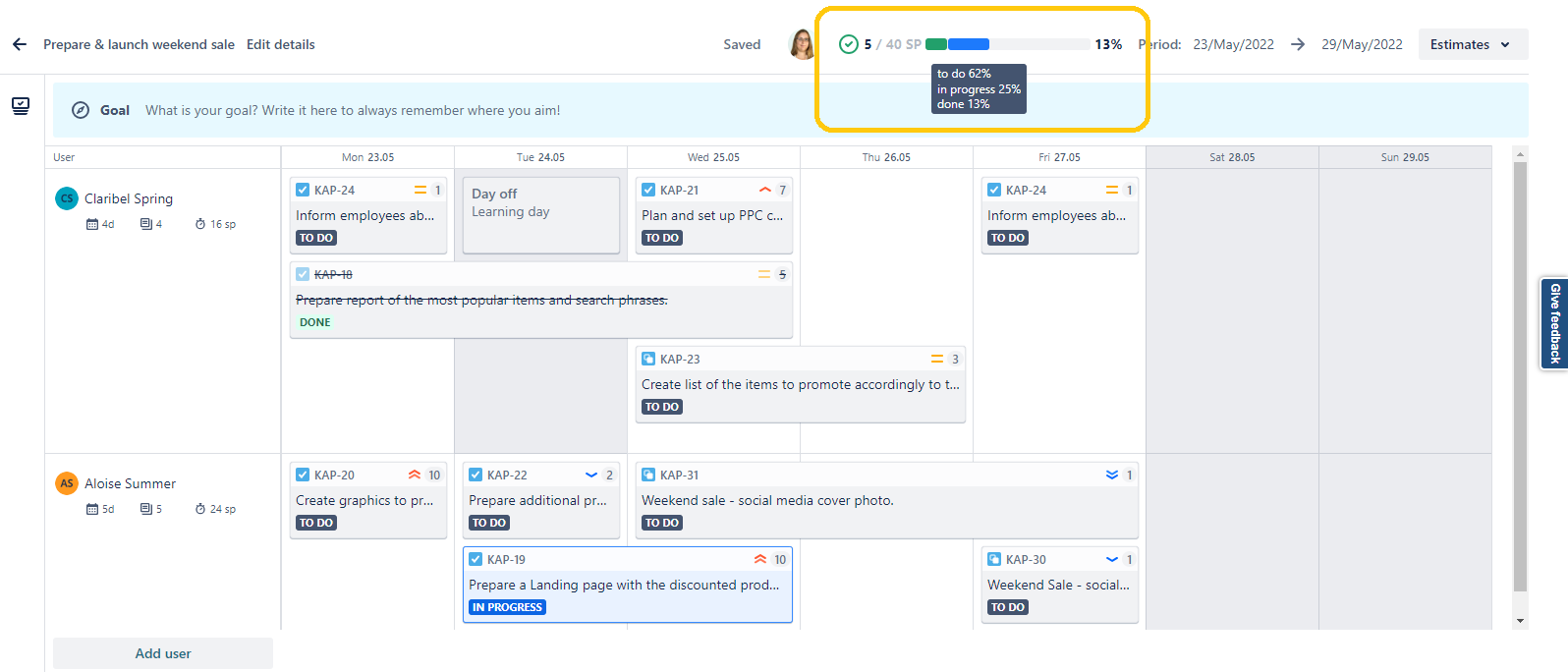Click the subtask type icon on KAP-31

coord(648,475)
